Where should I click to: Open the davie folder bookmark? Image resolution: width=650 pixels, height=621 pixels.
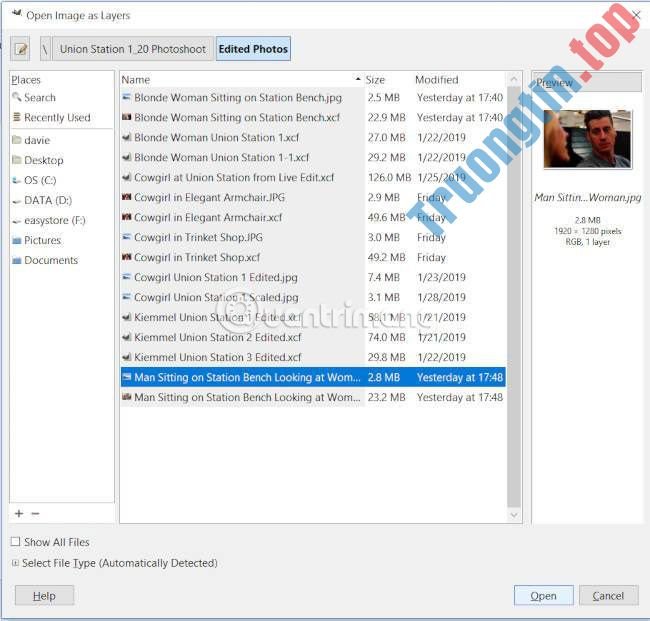(31, 140)
